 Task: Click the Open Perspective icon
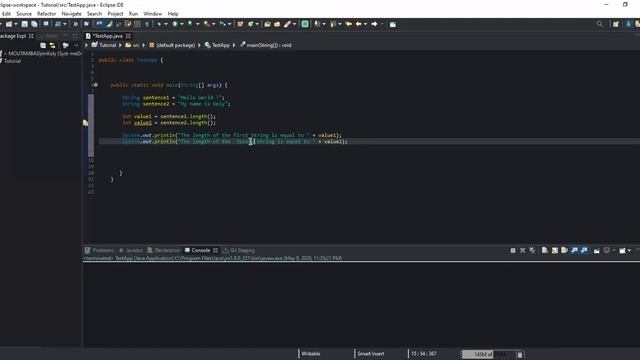(x=616, y=24)
